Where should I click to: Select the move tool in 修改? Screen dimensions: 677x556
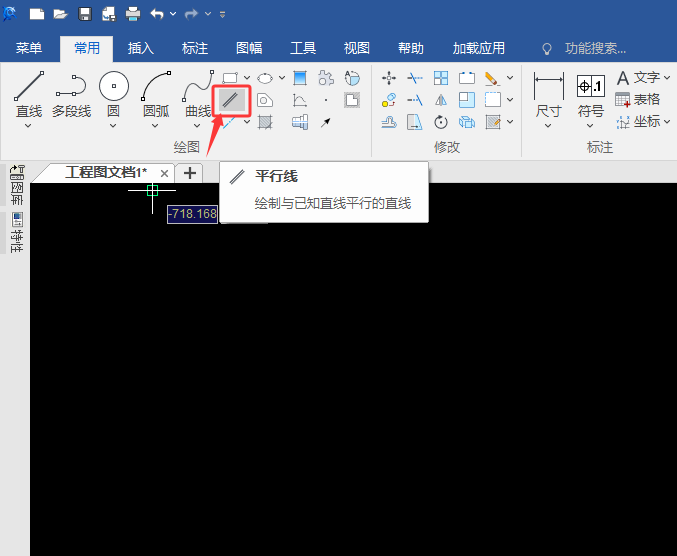389,78
